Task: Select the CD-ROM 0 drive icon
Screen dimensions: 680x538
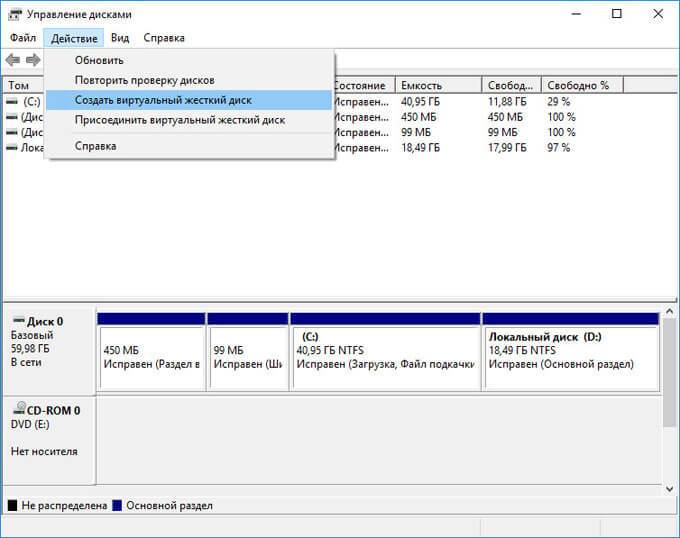Action: (x=16, y=410)
